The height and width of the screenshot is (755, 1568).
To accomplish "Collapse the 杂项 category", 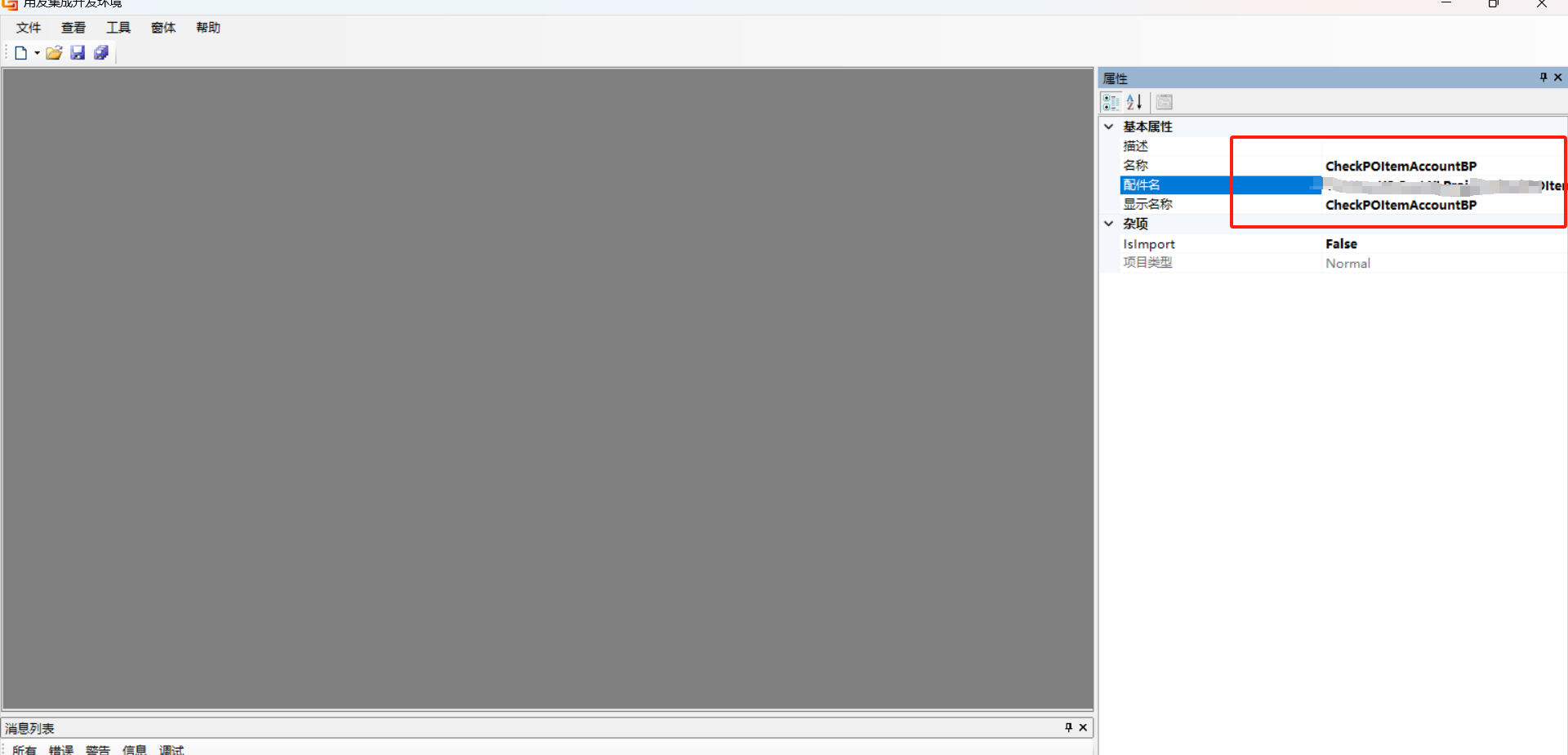I will (x=1109, y=224).
